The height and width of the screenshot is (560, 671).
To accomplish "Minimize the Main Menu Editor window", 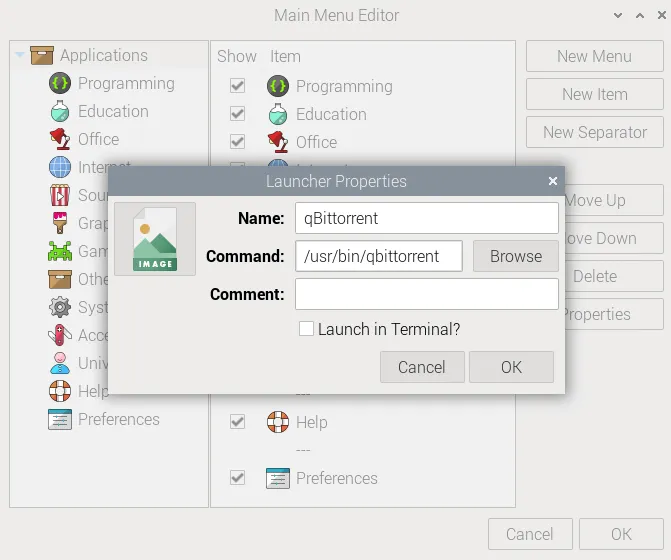I will (618, 15).
